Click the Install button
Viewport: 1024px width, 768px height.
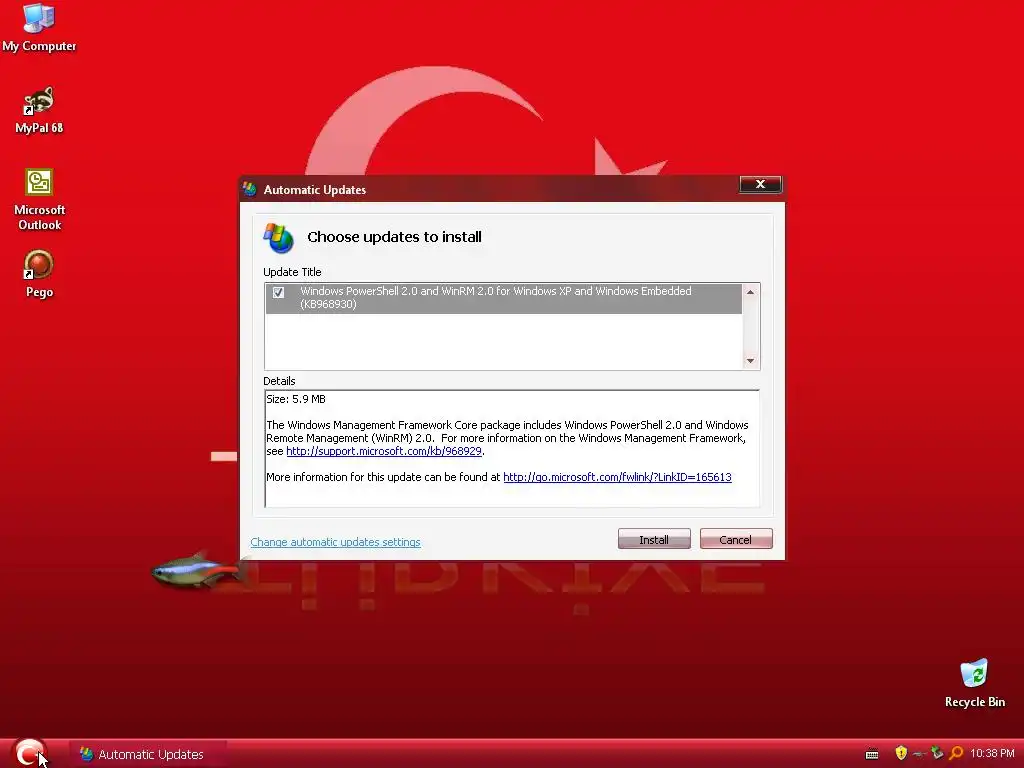(x=654, y=539)
